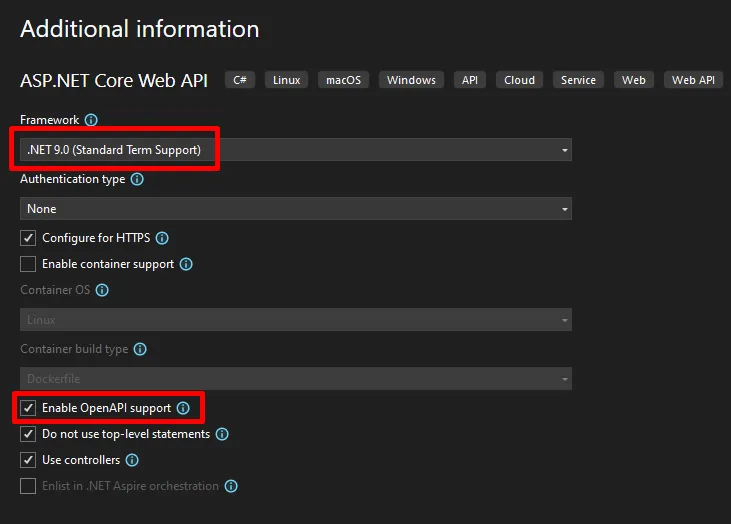731x524 pixels.
Task: Click the Web API tag
Action: 693,80
